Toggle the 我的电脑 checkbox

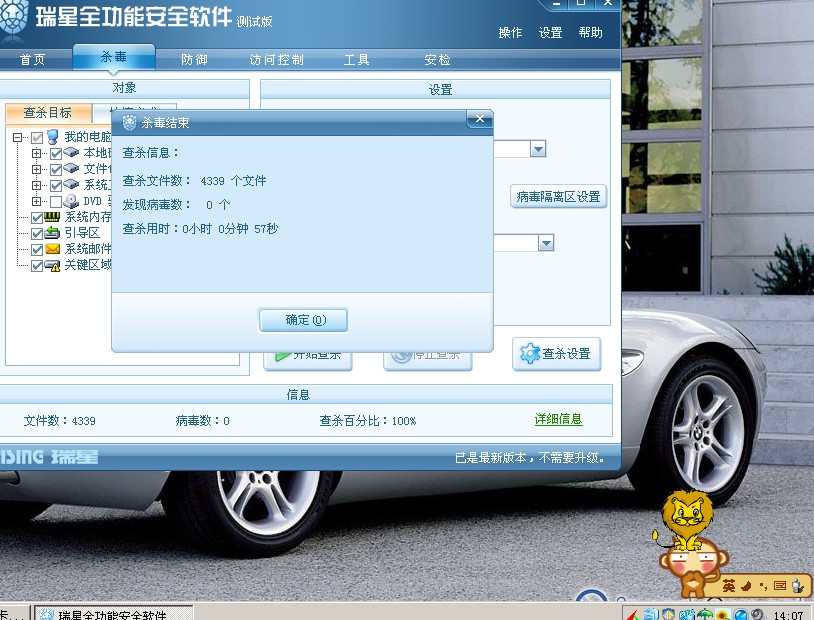tap(37, 138)
